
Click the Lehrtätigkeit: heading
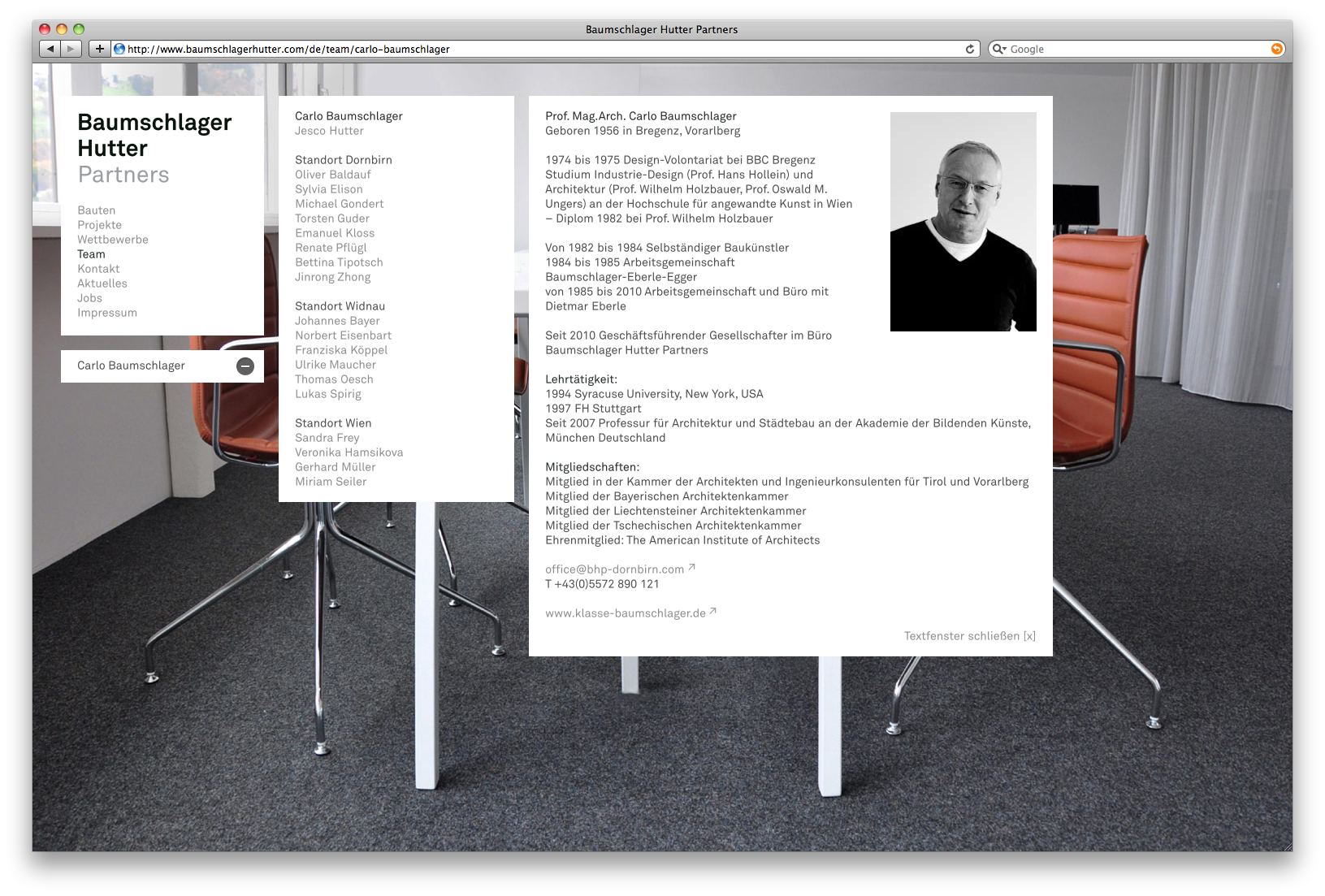[581, 379]
